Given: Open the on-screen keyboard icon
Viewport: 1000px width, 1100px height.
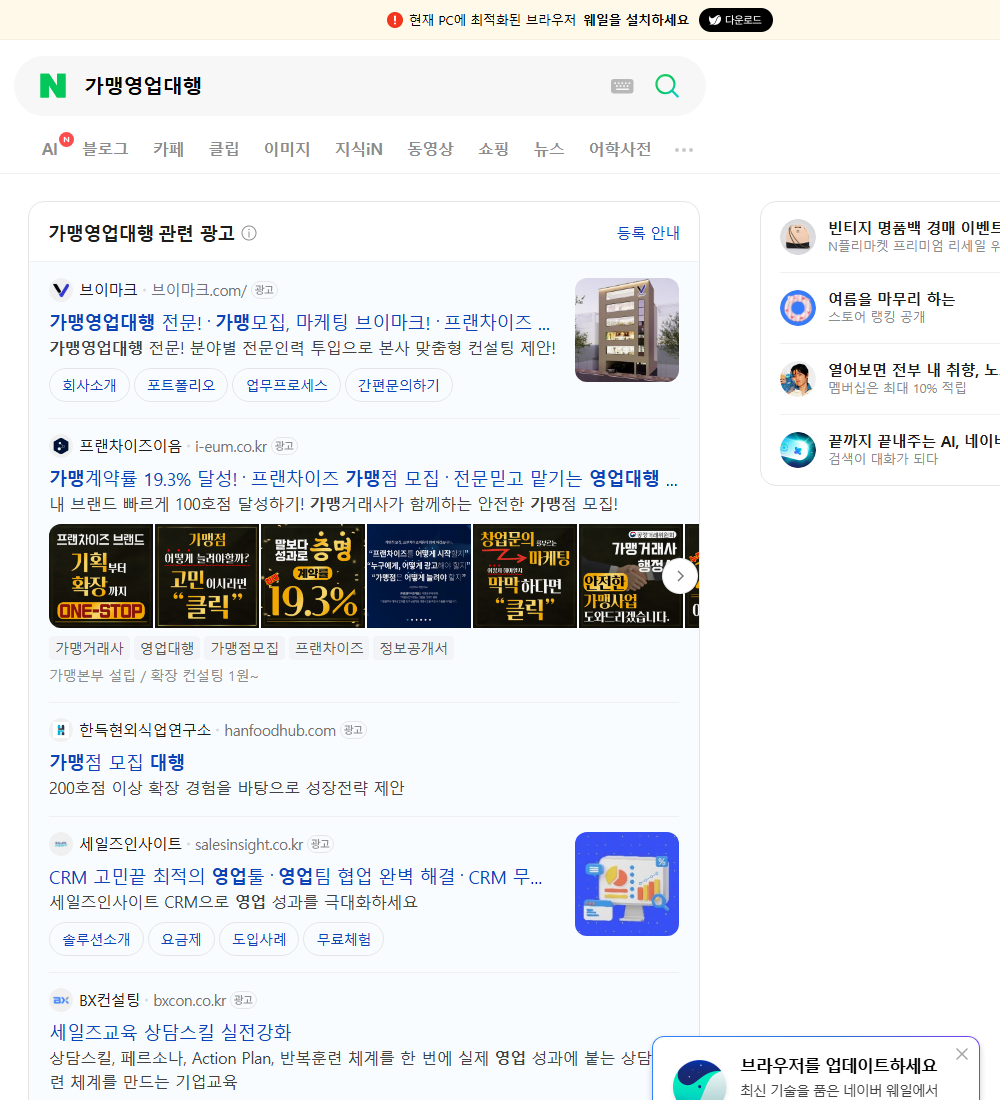Looking at the screenshot, I should (x=622, y=86).
